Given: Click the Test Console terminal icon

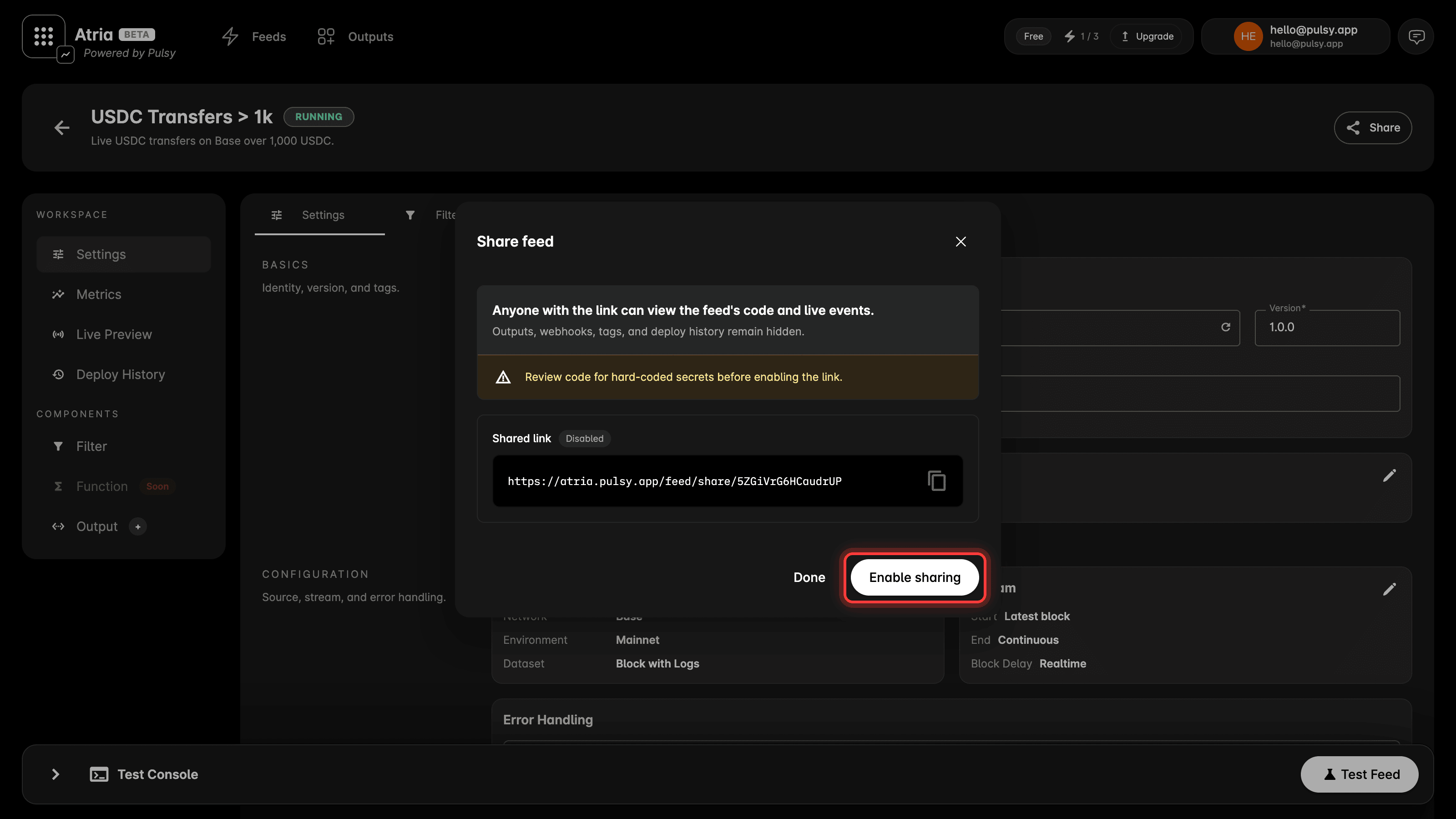Looking at the screenshot, I should click(99, 774).
